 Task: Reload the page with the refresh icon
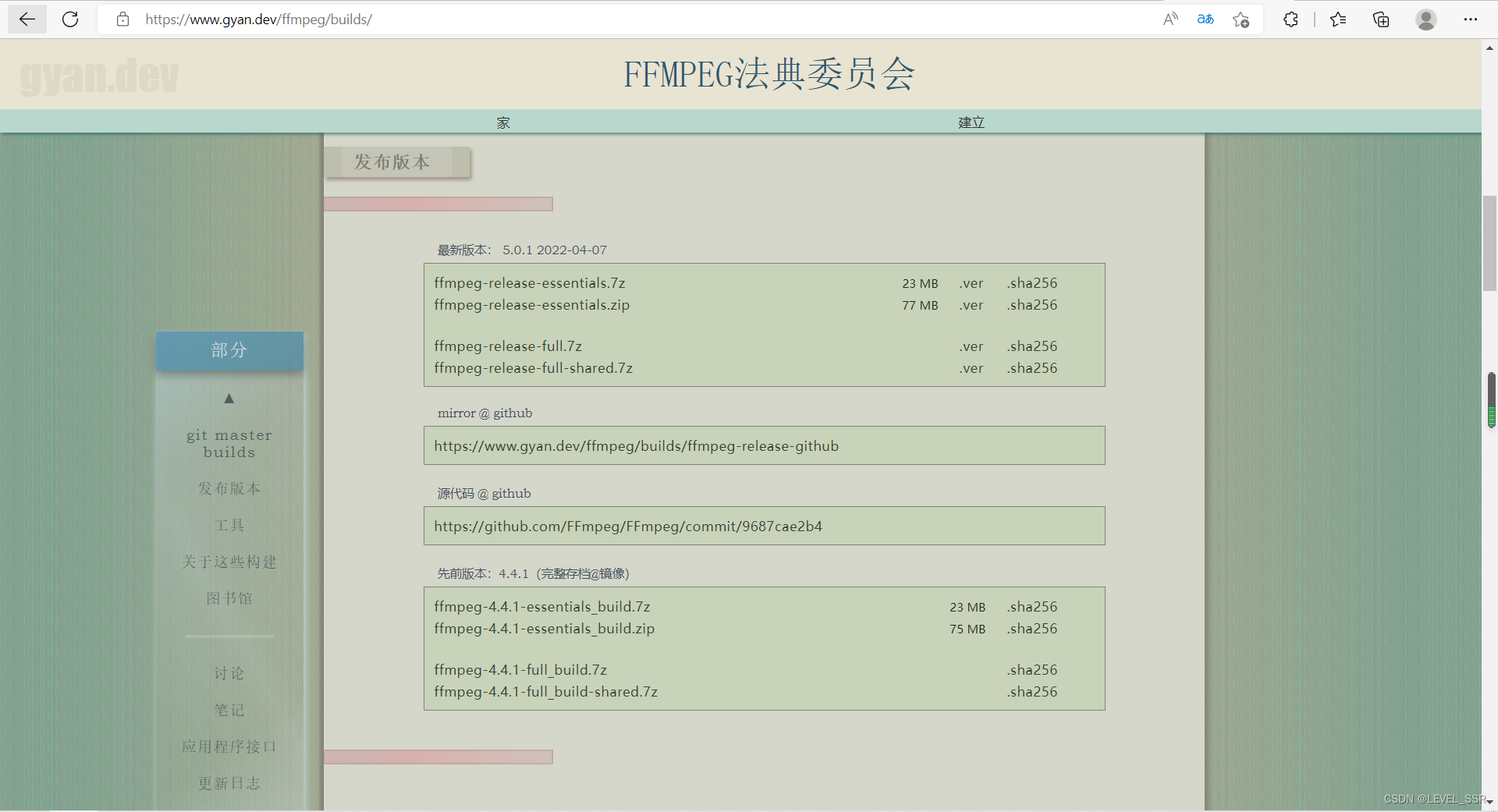coord(70,20)
